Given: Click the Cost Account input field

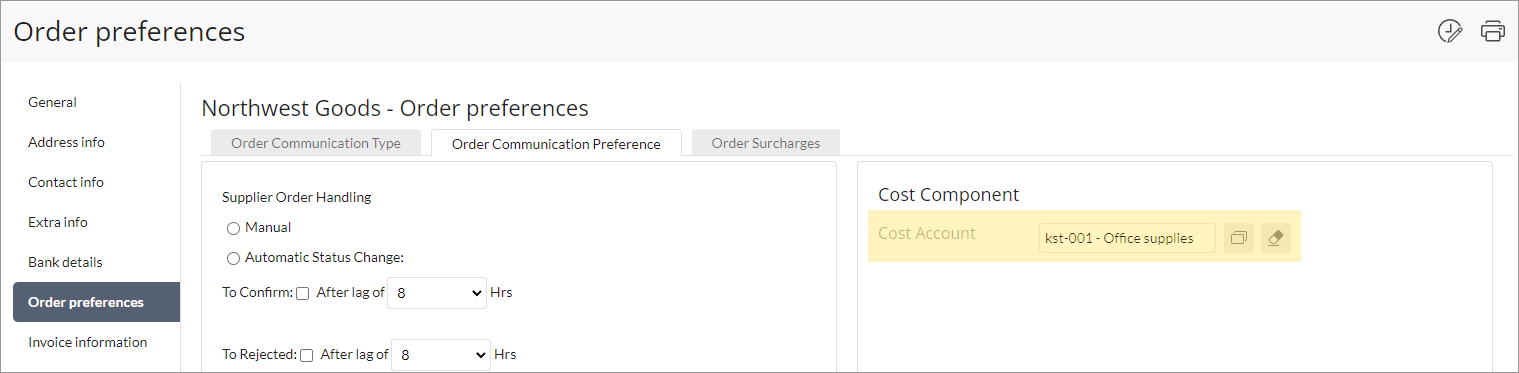Looking at the screenshot, I should tap(1127, 238).
